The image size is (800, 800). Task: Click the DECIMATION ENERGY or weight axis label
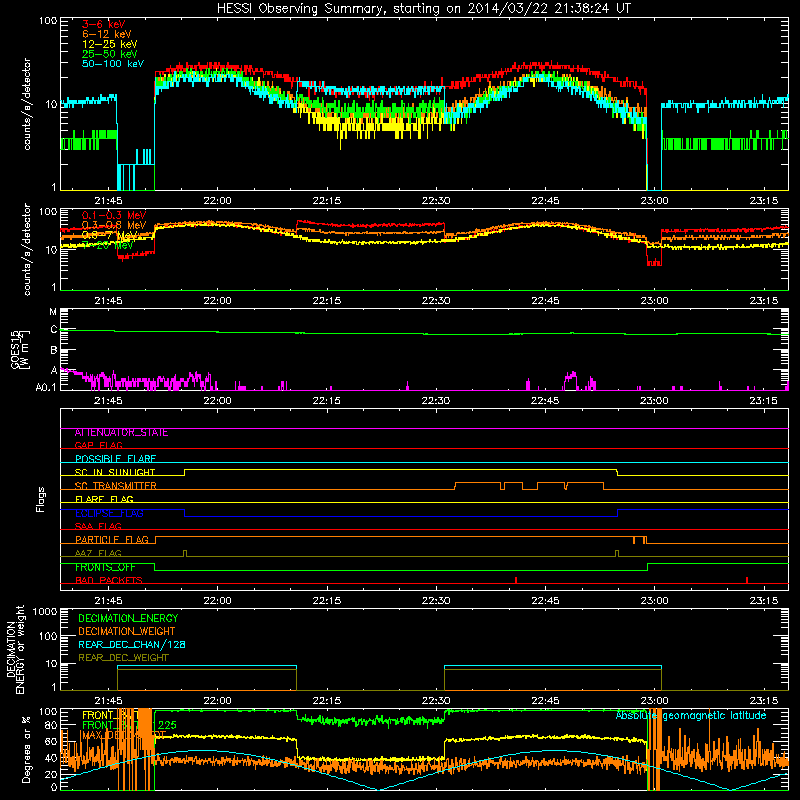point(15,649)
